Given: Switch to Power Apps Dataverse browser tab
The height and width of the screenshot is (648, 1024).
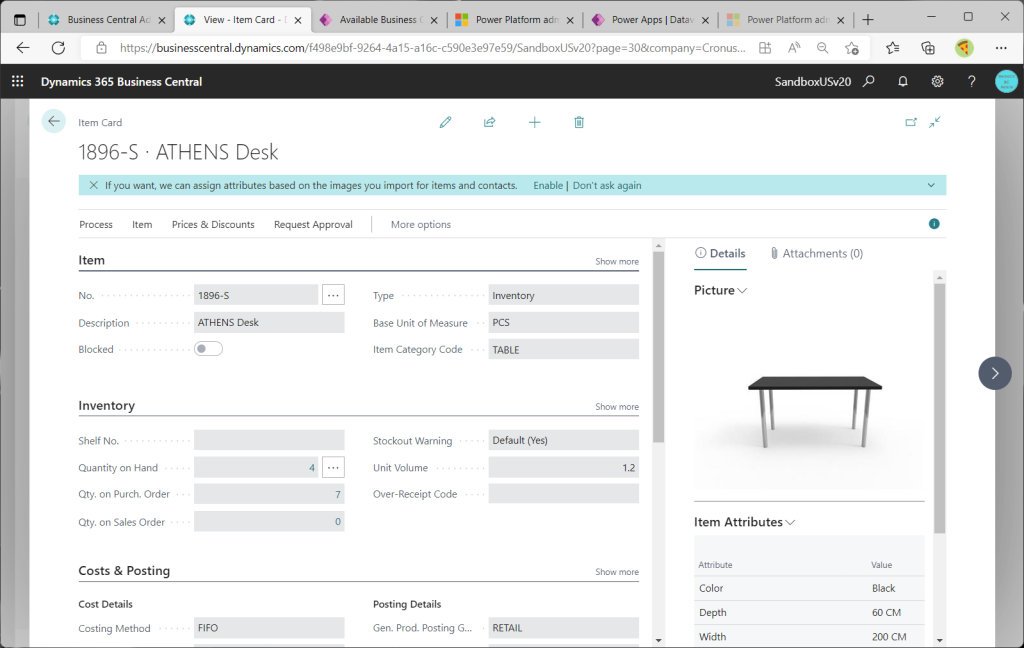Looking at the screenshot, I should [651, 20].
